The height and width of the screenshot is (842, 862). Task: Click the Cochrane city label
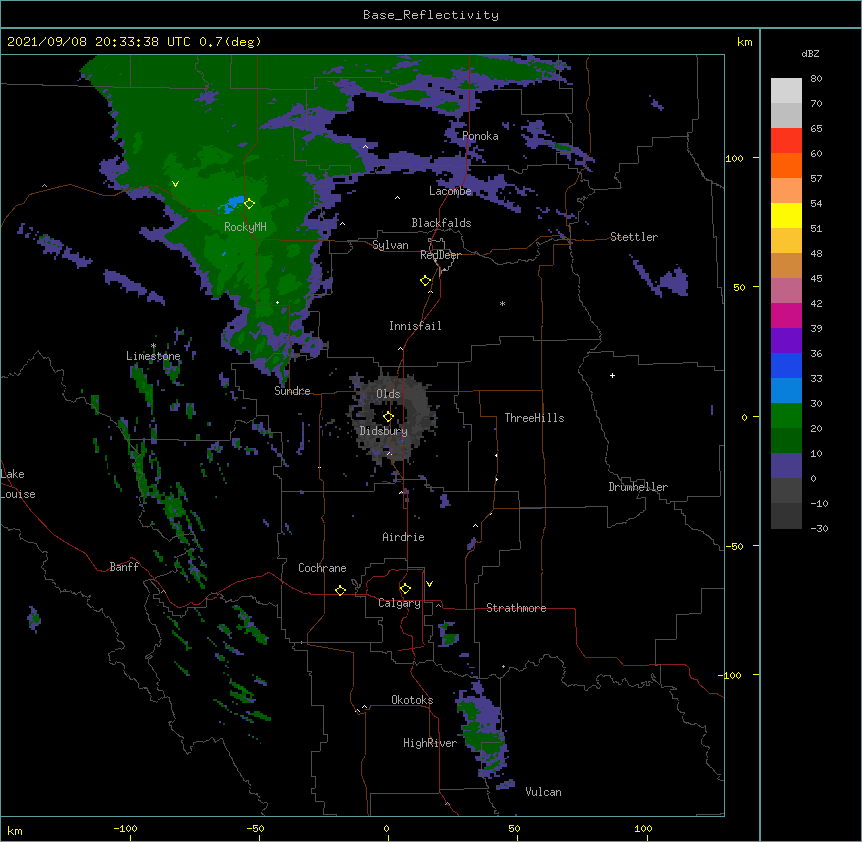(x=322, y=568)
